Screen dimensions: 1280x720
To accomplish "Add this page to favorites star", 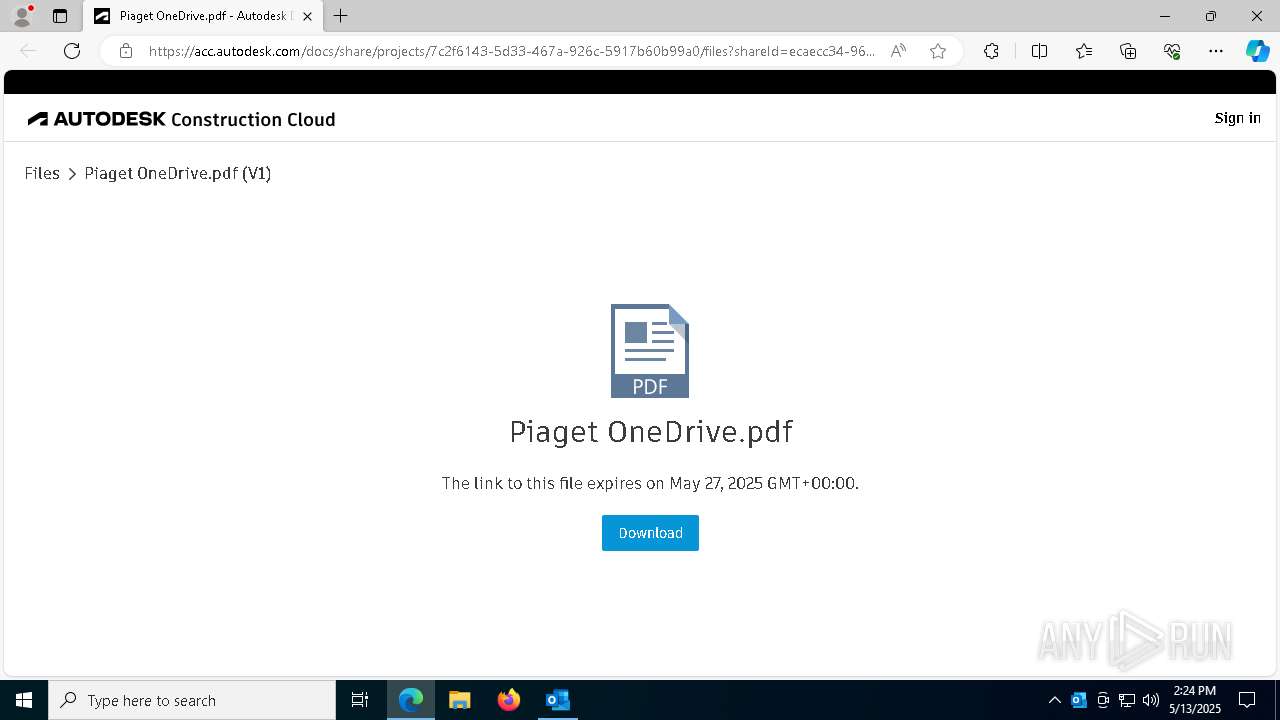I will pyautogui.click(x=938, y=51).
